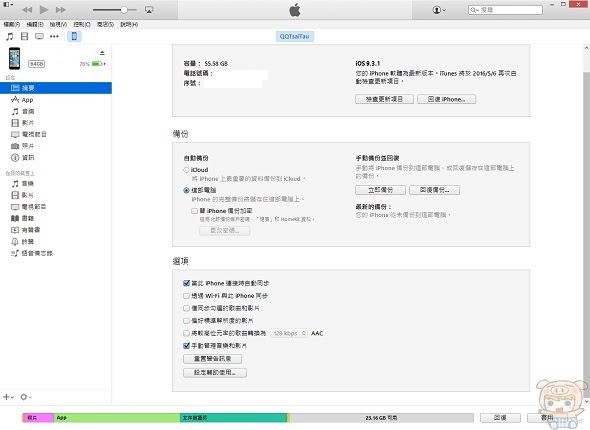Enable sync with this iPhone over Wi-Fi checkbox
Image resolution: width=590 pixels, height=430 pixels.
coord(186,296)
